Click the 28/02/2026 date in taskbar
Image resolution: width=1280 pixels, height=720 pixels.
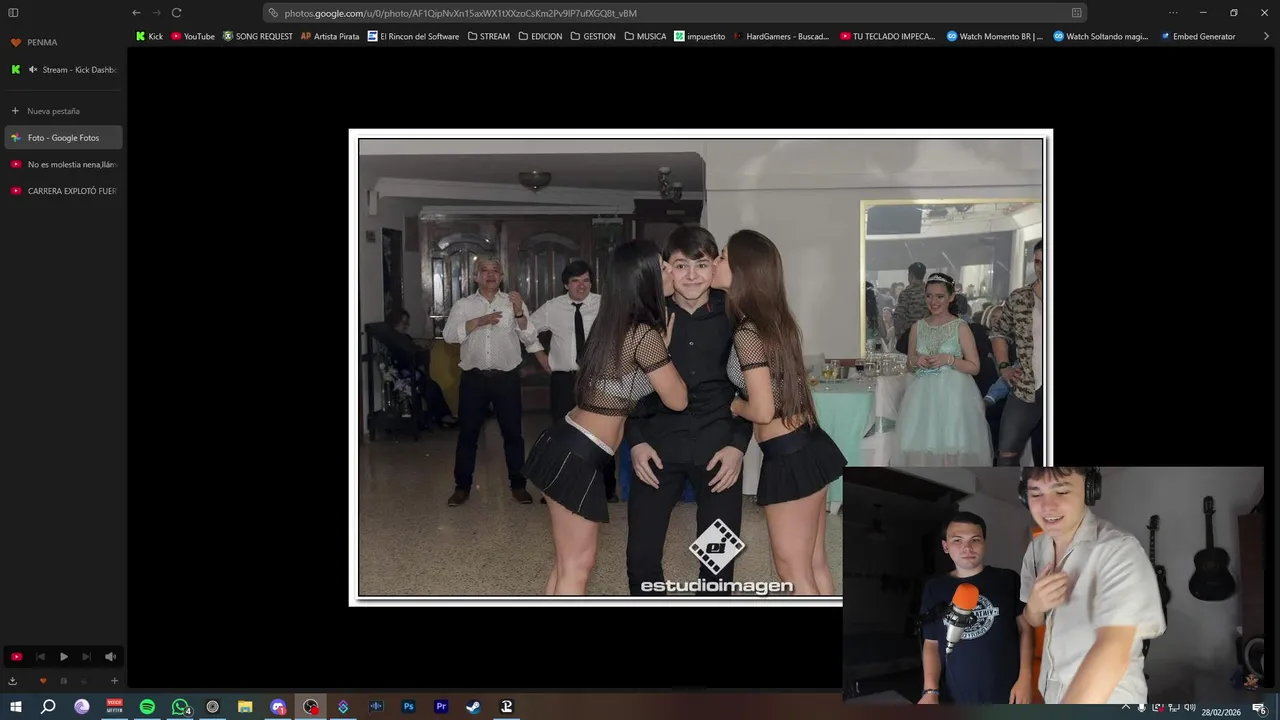[x=1221, y=712]
